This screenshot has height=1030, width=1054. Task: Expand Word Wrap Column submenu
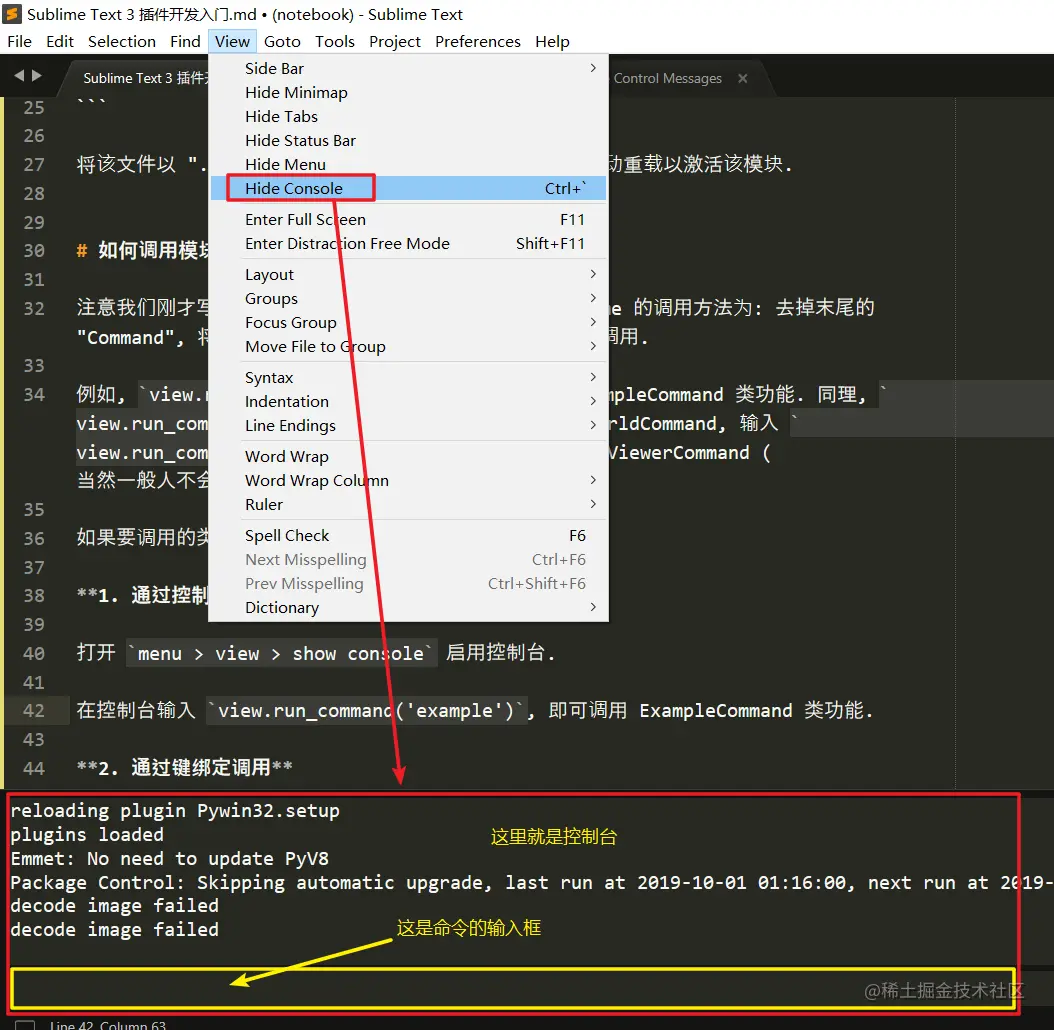(408, 481)
